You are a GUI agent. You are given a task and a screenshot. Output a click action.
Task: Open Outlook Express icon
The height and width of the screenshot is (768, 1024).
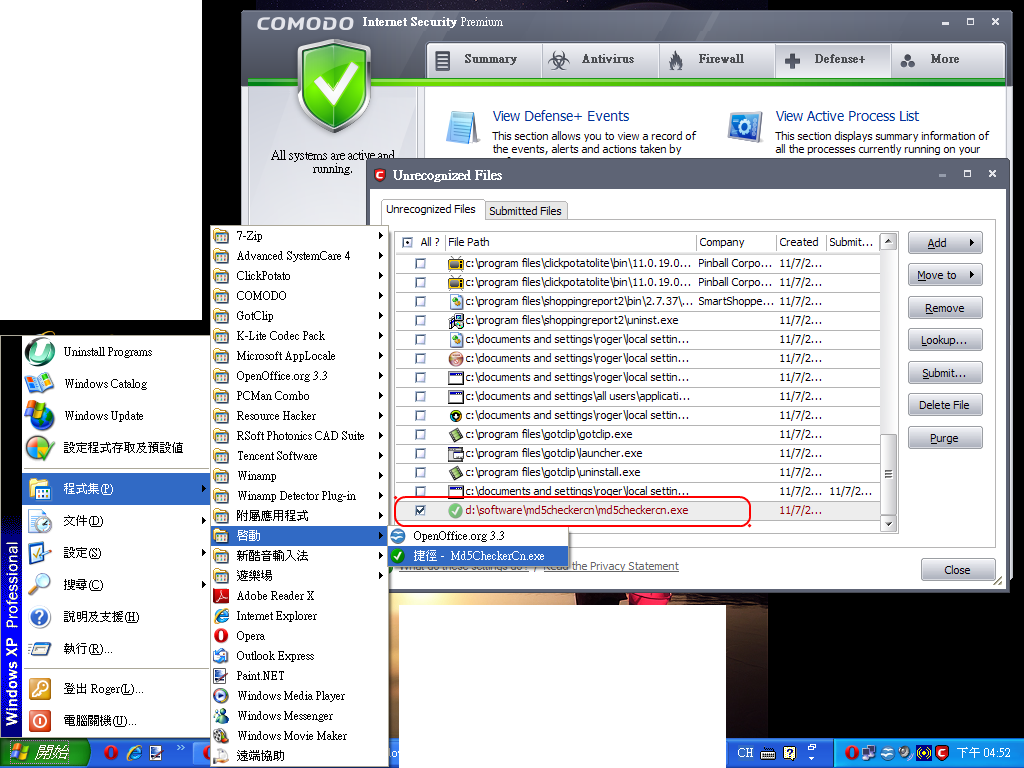tap(221, 656)
